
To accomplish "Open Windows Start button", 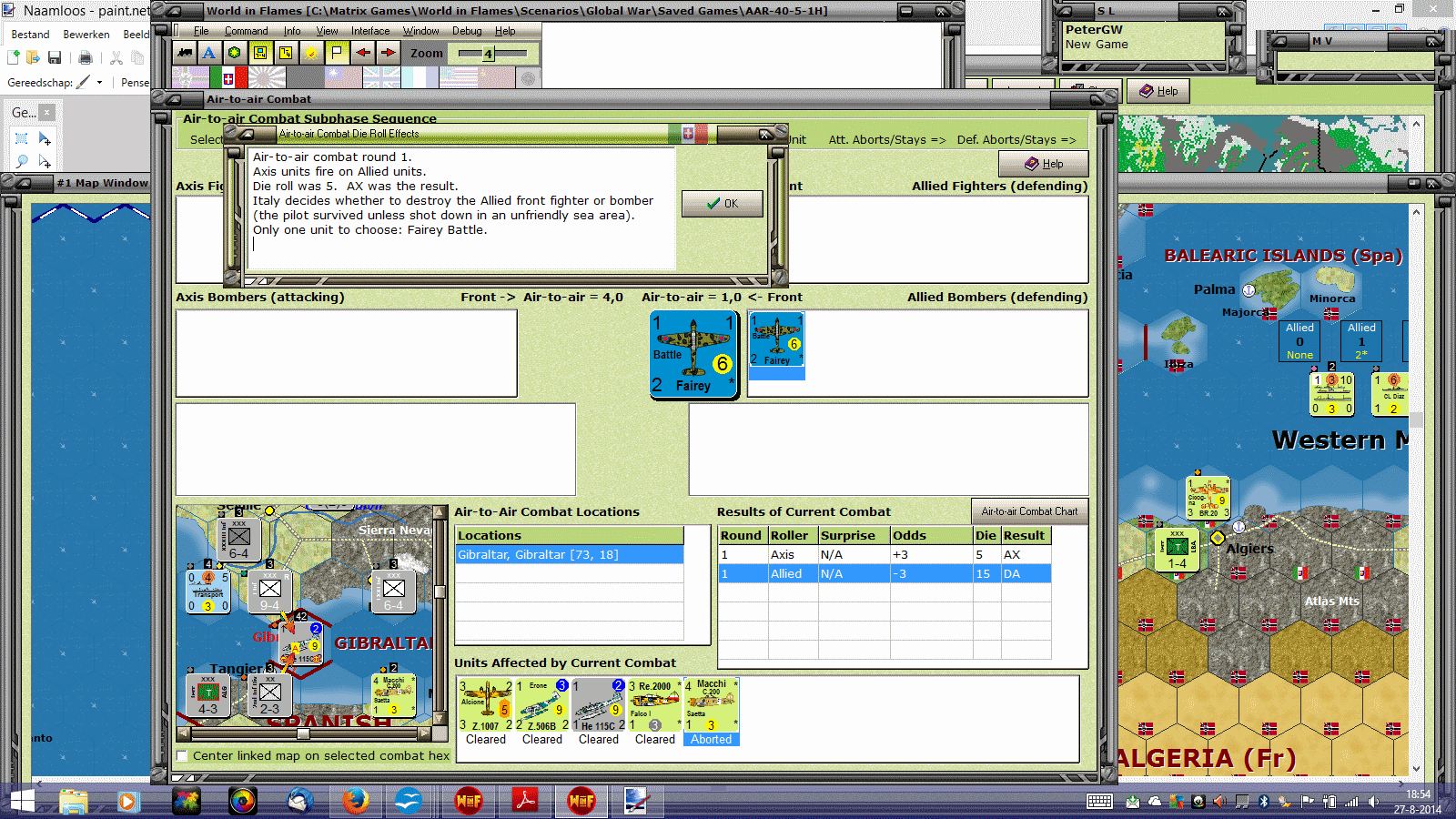I will click(22, 801).
